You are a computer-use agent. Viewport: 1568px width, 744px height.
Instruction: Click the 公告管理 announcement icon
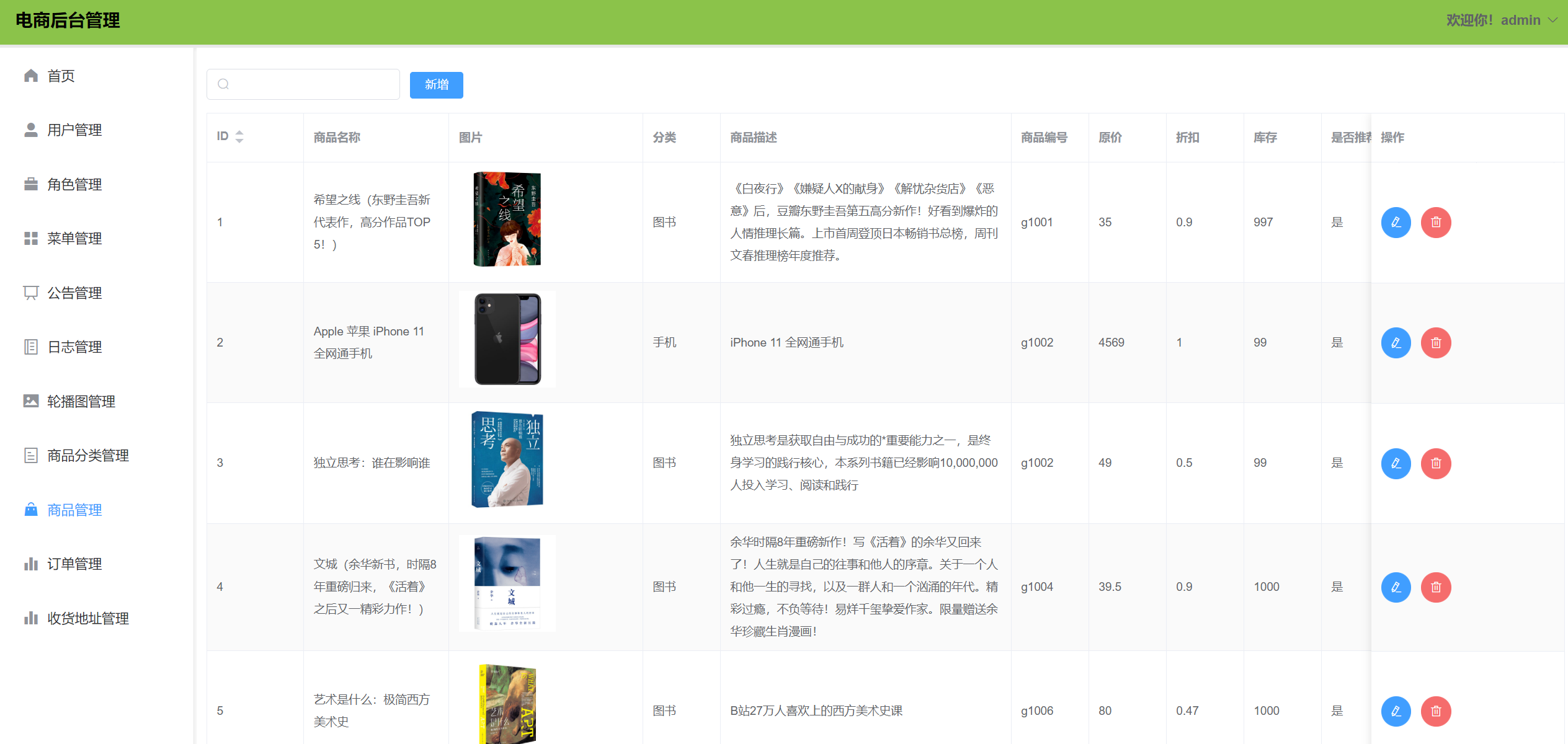click(x=31, y=293)
